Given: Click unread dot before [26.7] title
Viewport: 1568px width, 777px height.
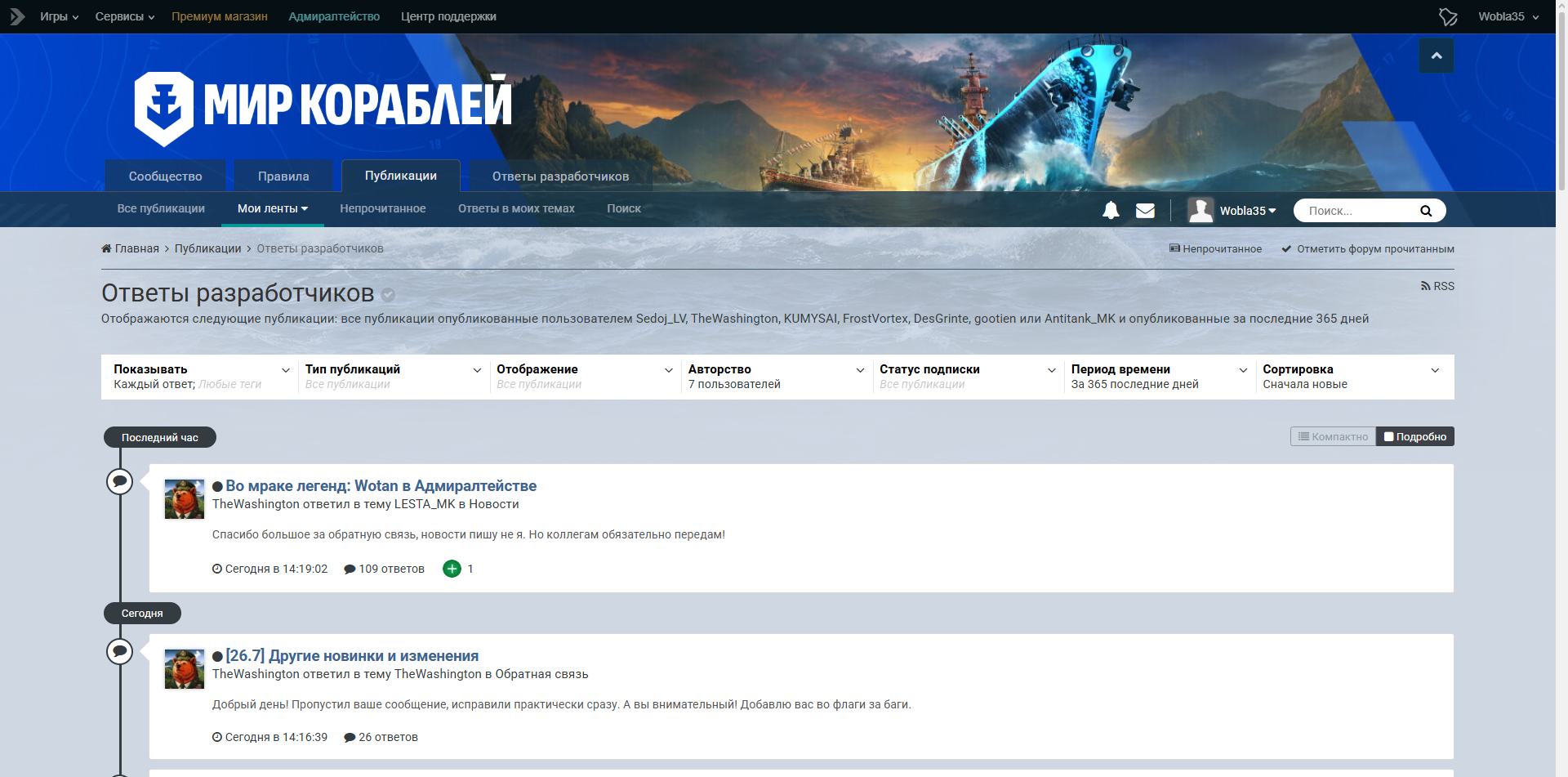Looking at the screenshot, I should coord(217,657).
